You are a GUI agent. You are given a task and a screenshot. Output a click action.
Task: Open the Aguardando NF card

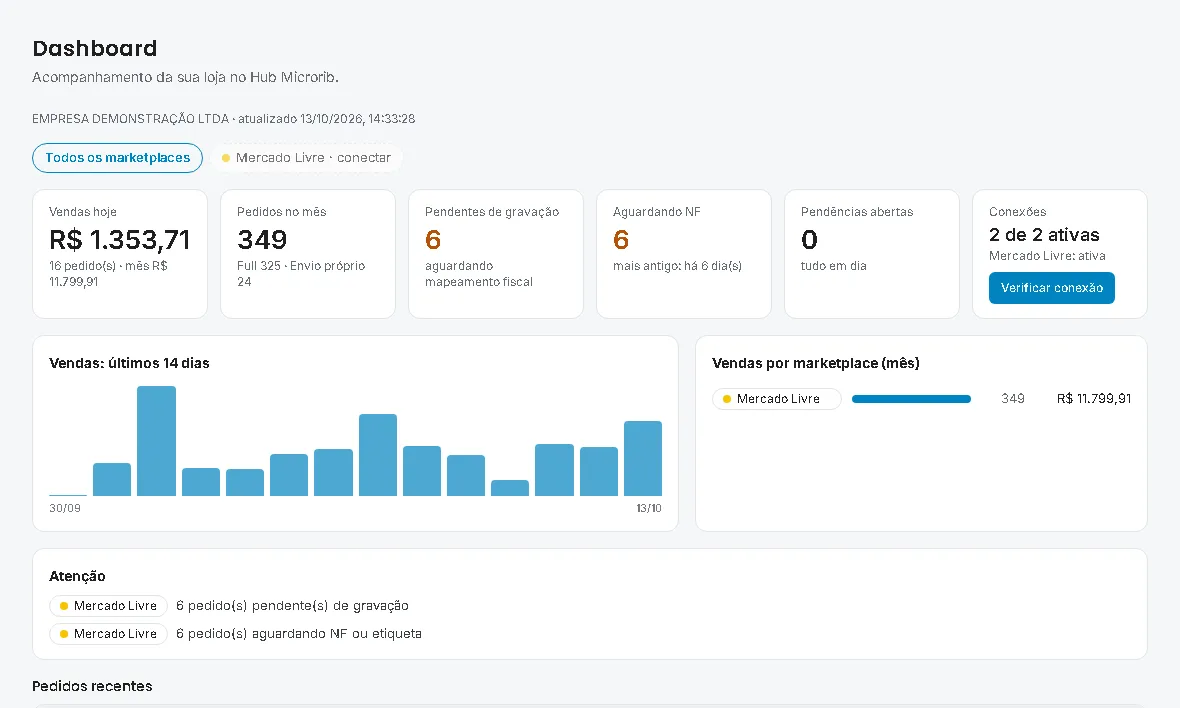[x=684, y=254]
